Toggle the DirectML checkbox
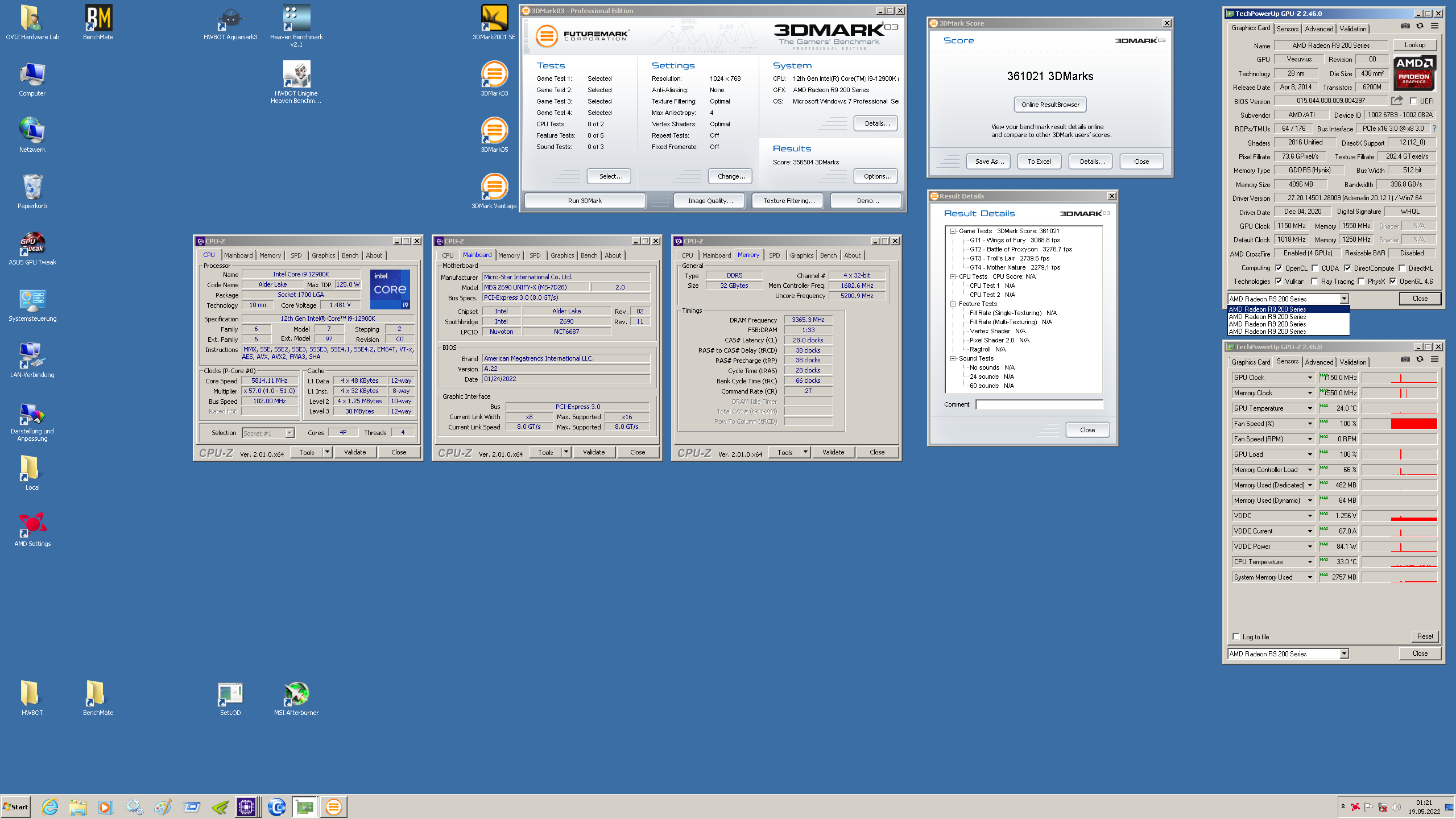This screenshot has width=1456, height=819. 1402,268
